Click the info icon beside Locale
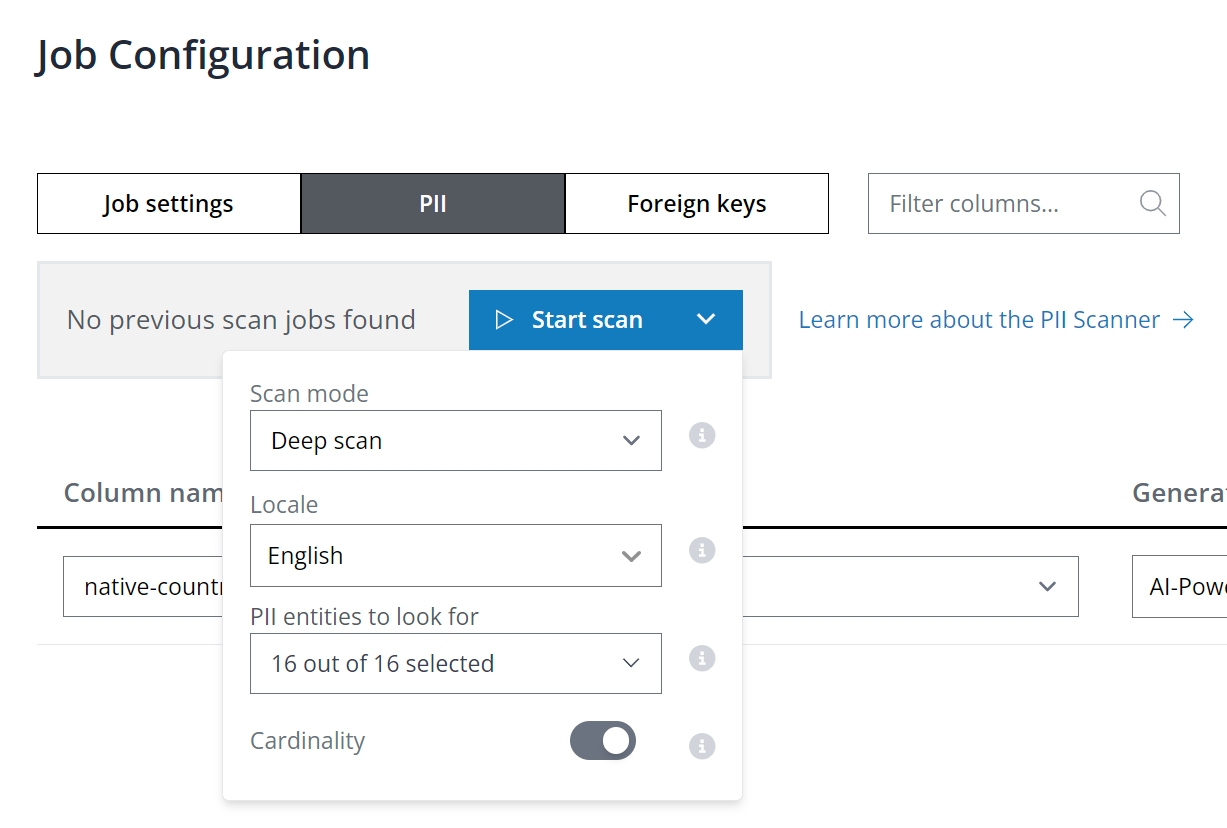 coord(702,550)
